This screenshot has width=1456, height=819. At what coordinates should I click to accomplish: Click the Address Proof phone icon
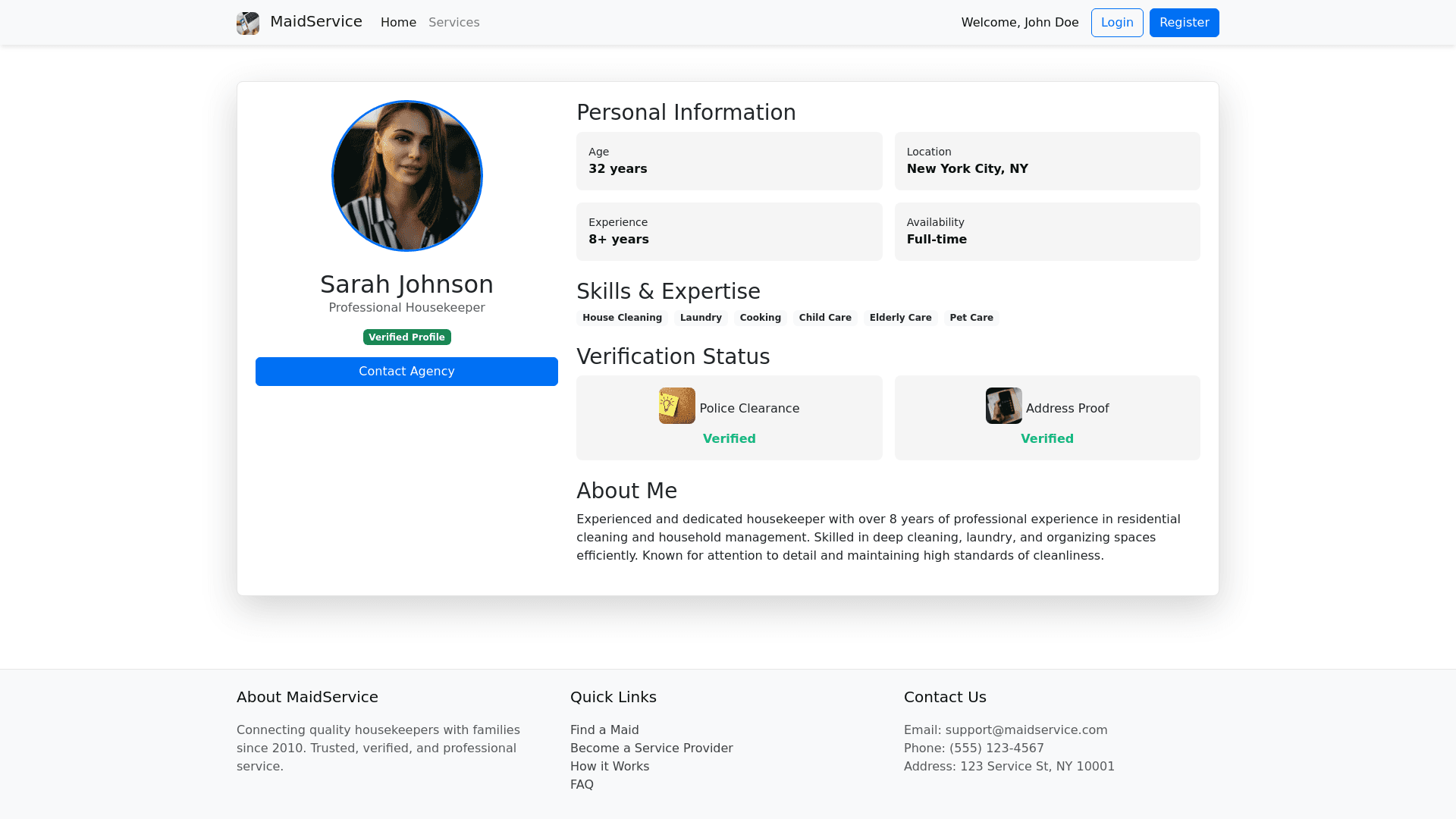coord(1003,406)
